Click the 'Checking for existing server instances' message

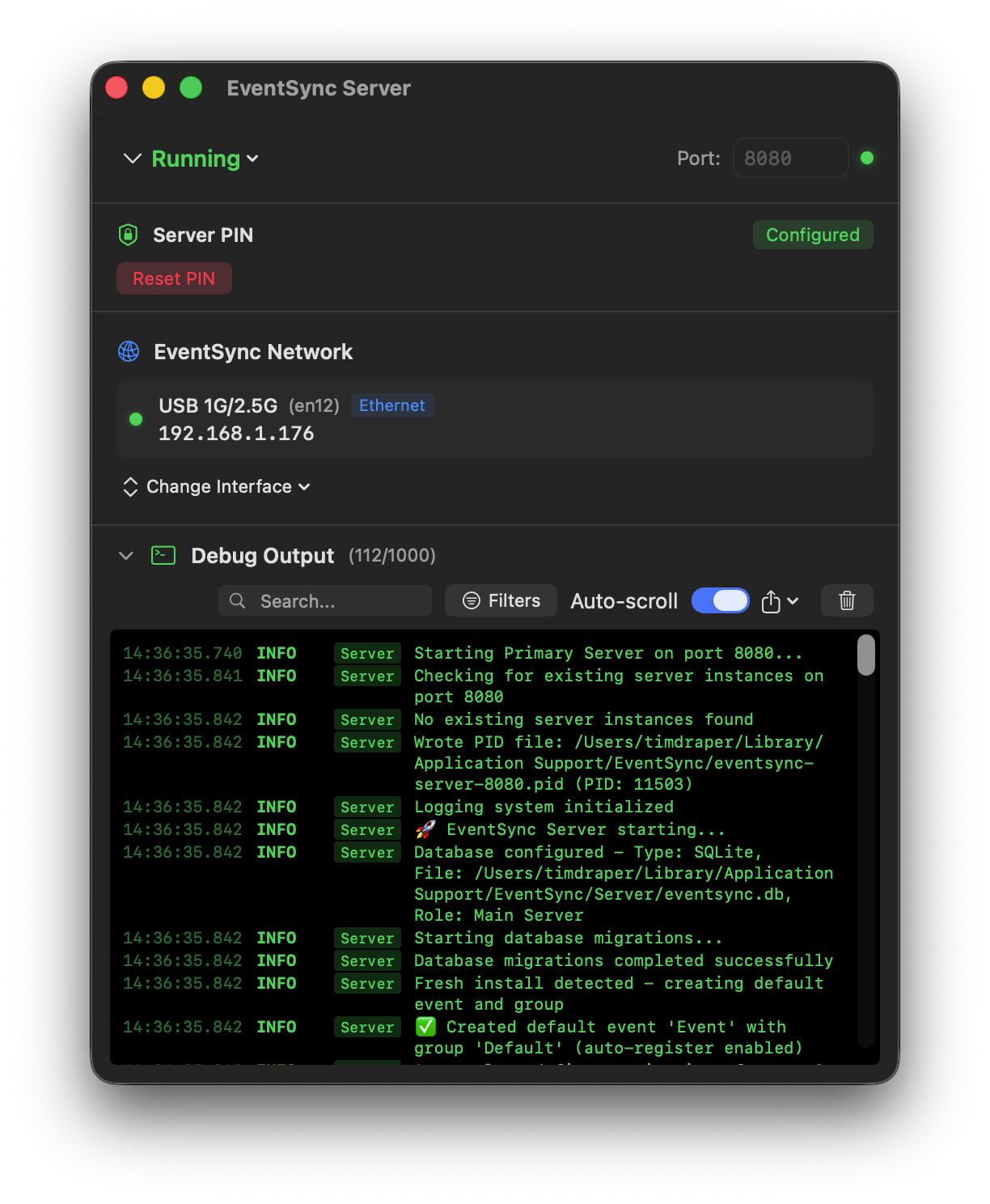coord(619,686)
